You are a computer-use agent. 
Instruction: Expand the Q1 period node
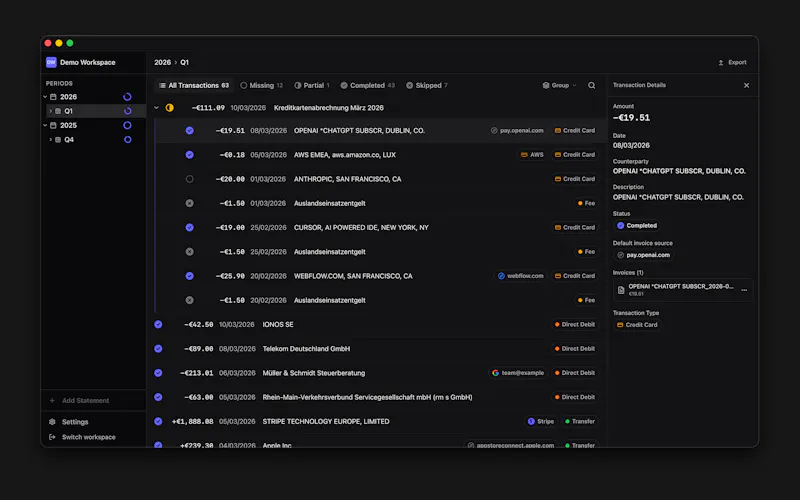point(51,111)
